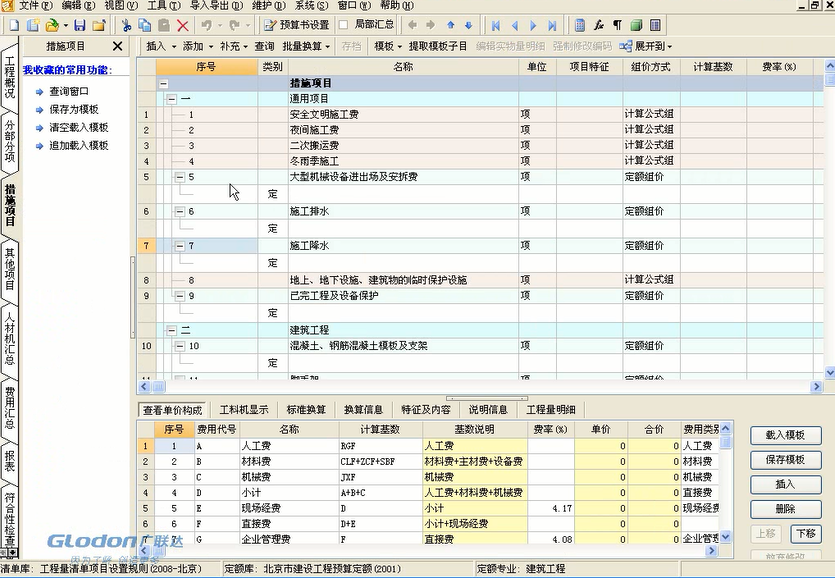This screenshot has height=578, width=835.
Task: Click the scissors Cut icon
Action: [x=128, y=25]
